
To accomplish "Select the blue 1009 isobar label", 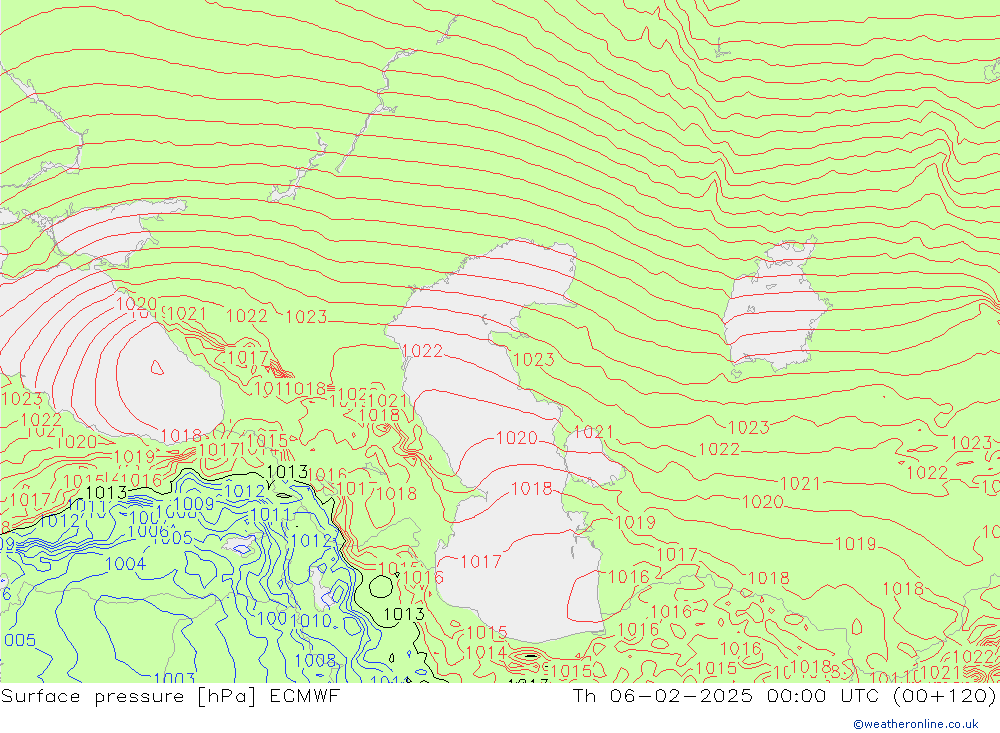I will (x=194, y=504).
